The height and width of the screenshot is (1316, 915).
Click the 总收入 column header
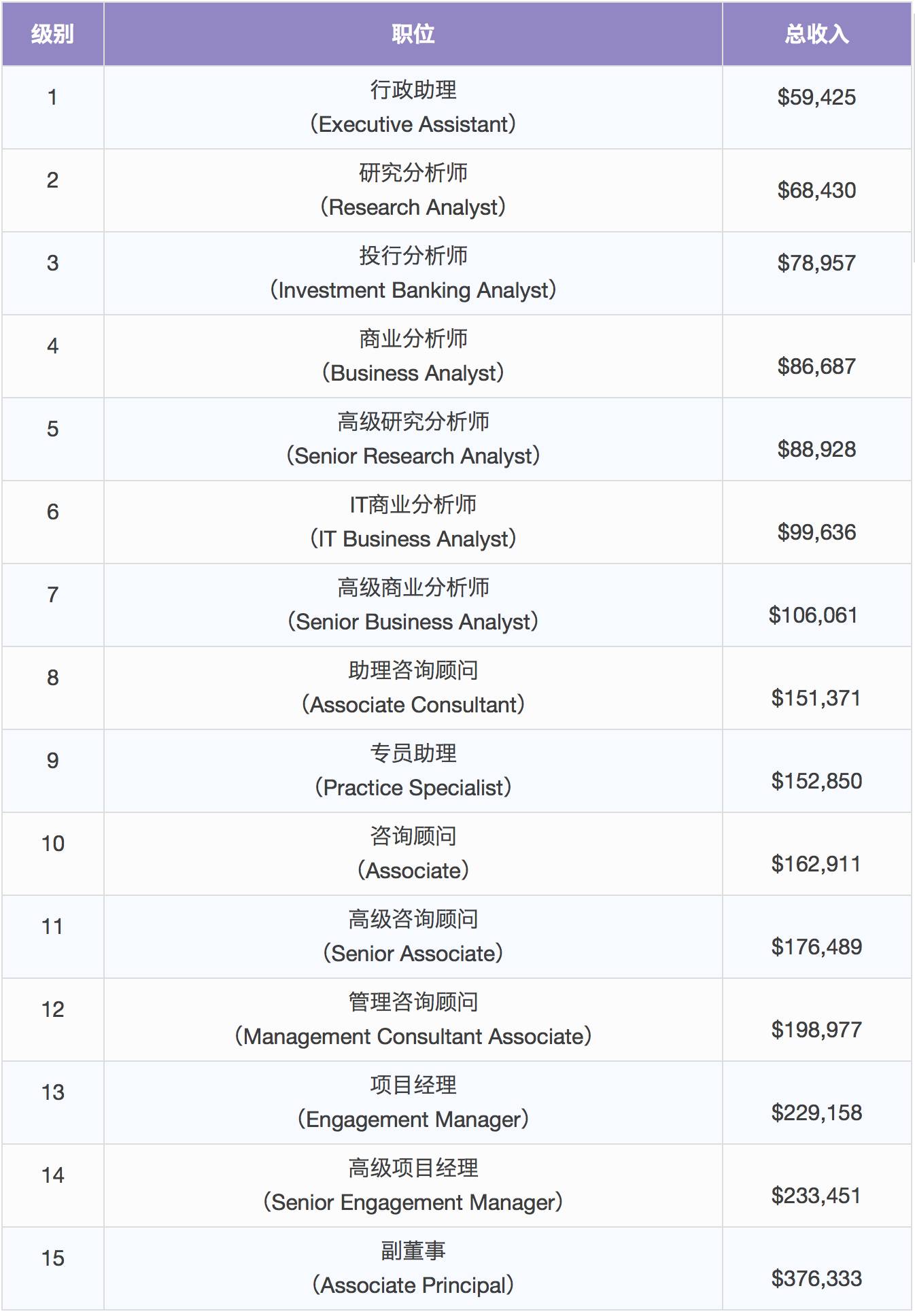[x=816, y=34]
